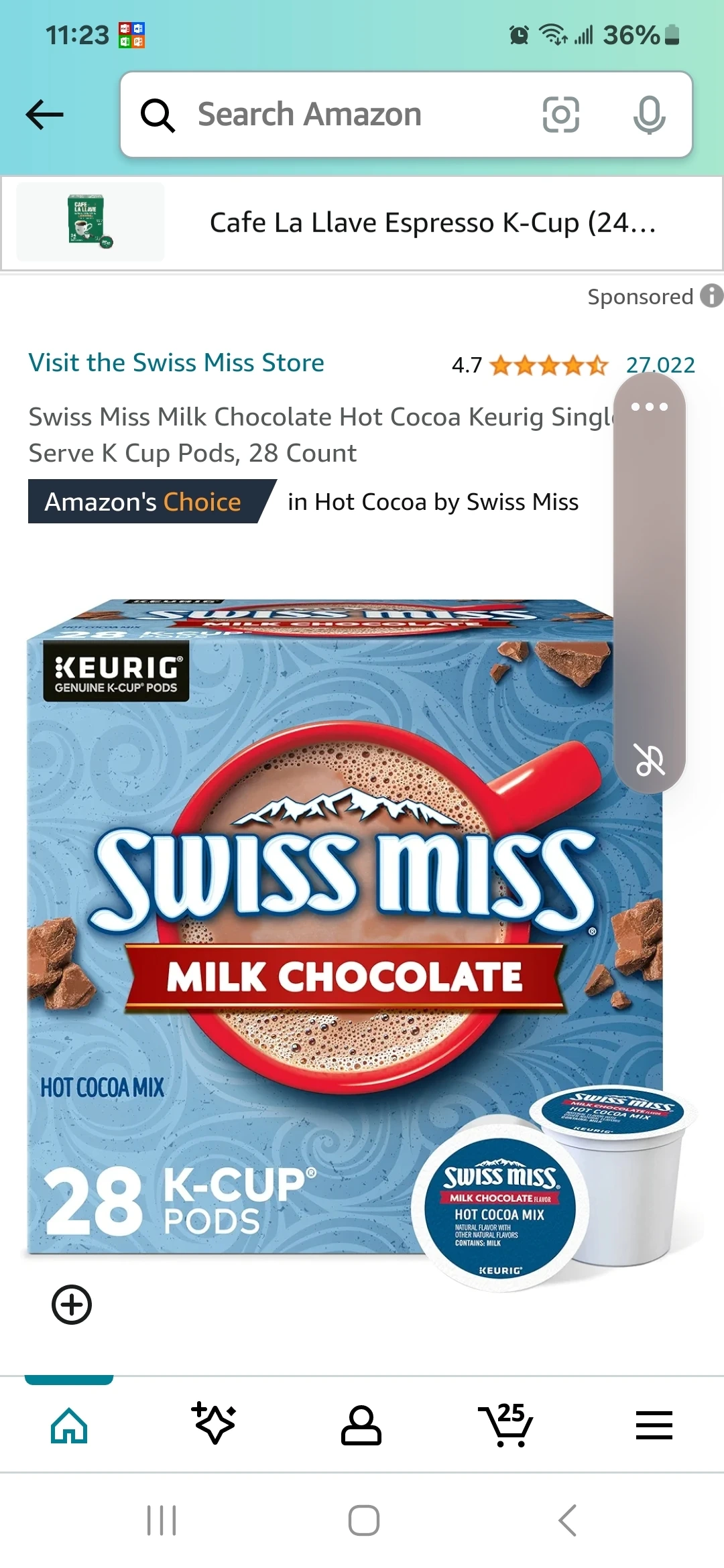Open the sparkle recommendations tab icon
Viewport: 724px width, 1568px height.
(215, 1423)
